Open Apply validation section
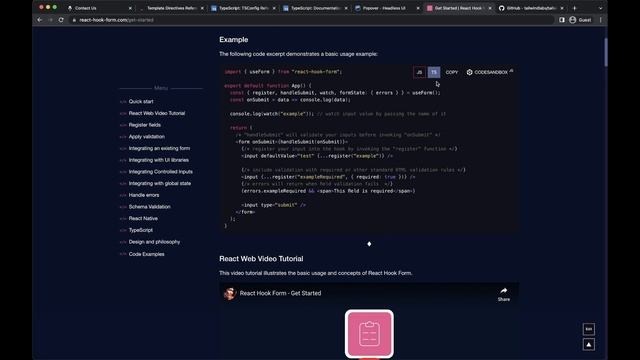Image resolution: width=640 pixels, height=360 pixels. click(x=147, y=137)
